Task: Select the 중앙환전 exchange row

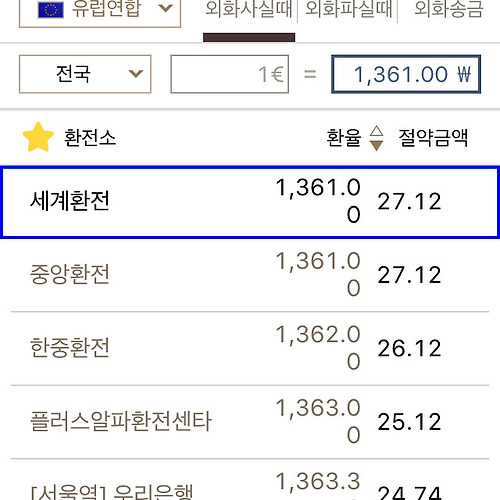Action: coord(250,275)
